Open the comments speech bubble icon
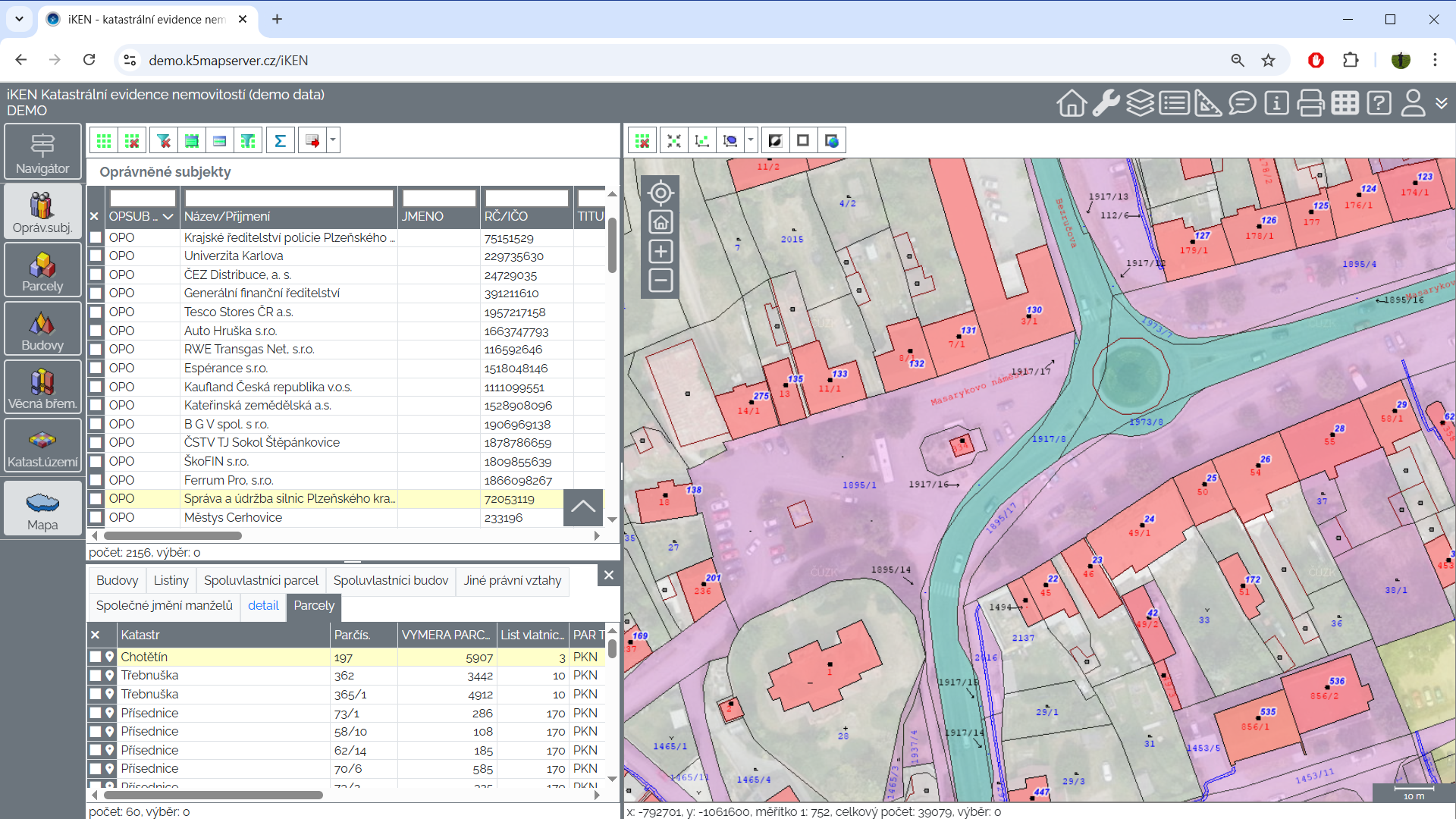1456x819 pixels. pos(1242,103)
